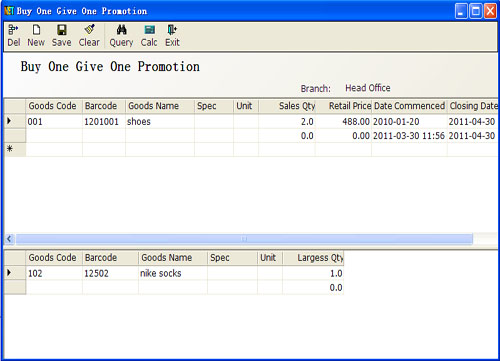Click Goods Code header in top grid

point(54,106)
